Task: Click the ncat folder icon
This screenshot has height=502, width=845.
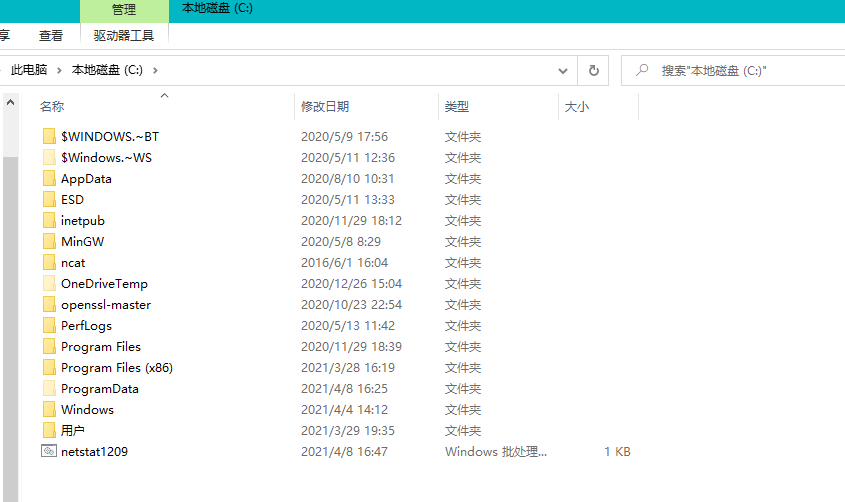Action: pyautogui.click(x=49, y=262)
